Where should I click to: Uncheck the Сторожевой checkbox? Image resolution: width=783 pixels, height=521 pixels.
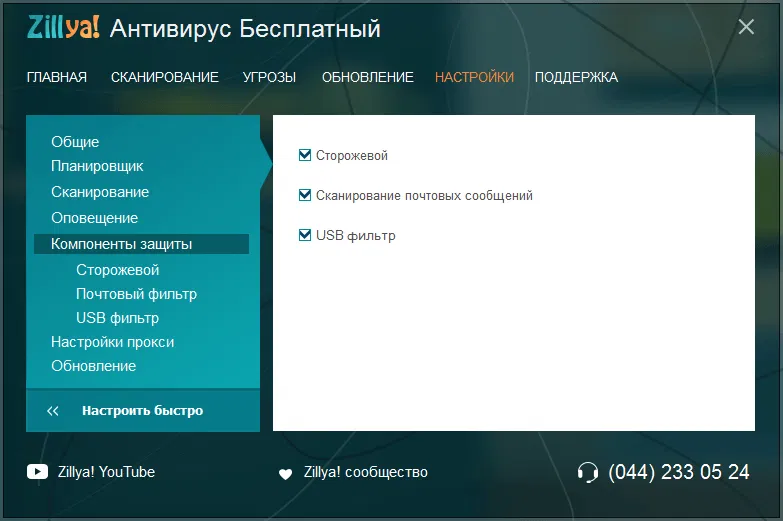(305, 155)
